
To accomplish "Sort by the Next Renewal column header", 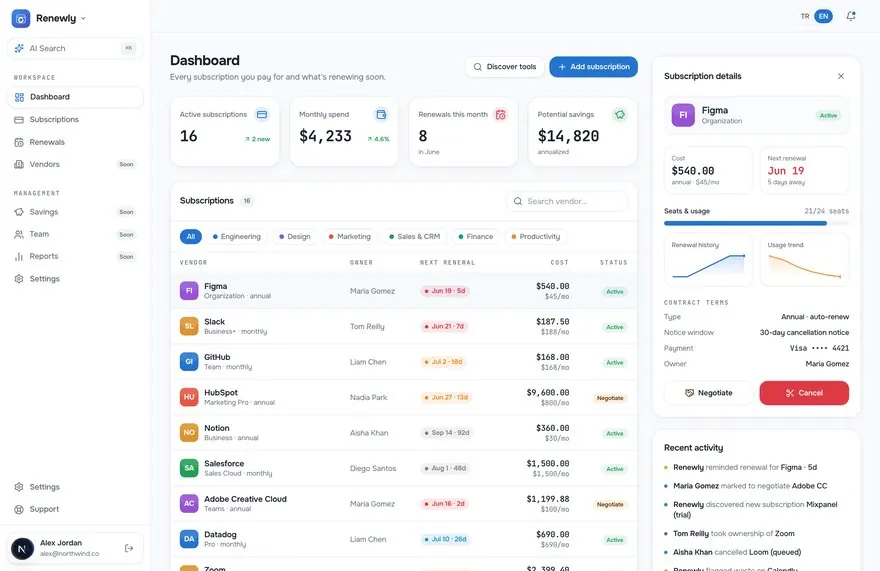I will point(447,262).
